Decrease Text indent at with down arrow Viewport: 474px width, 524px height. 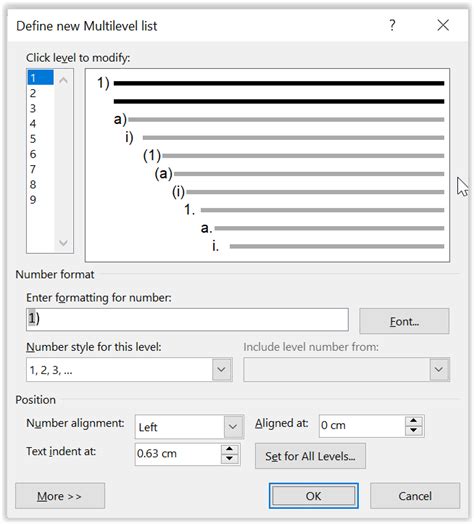(x=229, y=458)
